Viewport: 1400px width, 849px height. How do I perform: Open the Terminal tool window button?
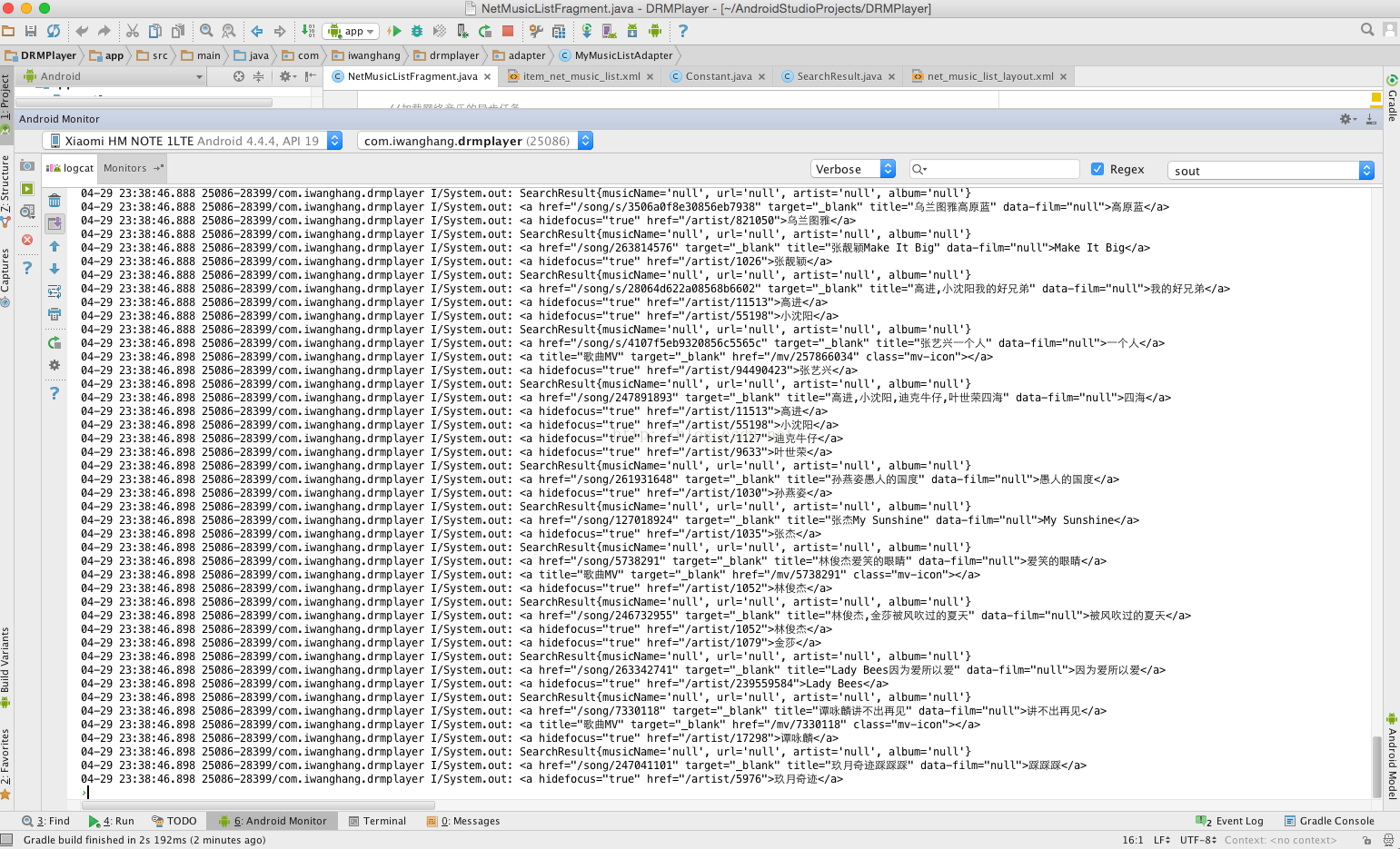377,821
